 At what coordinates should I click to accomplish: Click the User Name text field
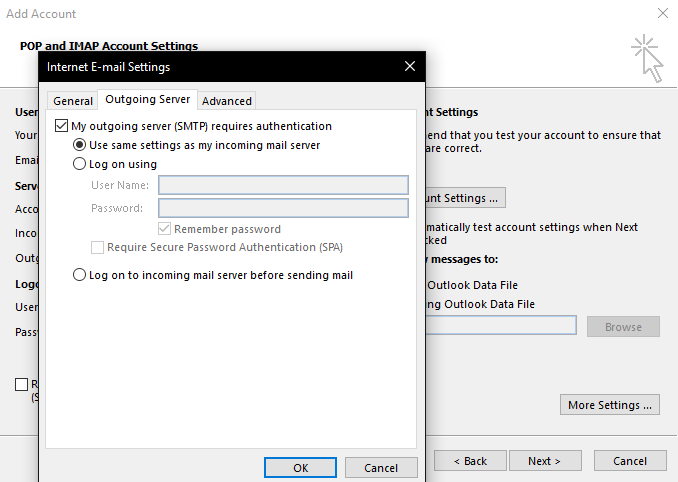tap(283, 185)
